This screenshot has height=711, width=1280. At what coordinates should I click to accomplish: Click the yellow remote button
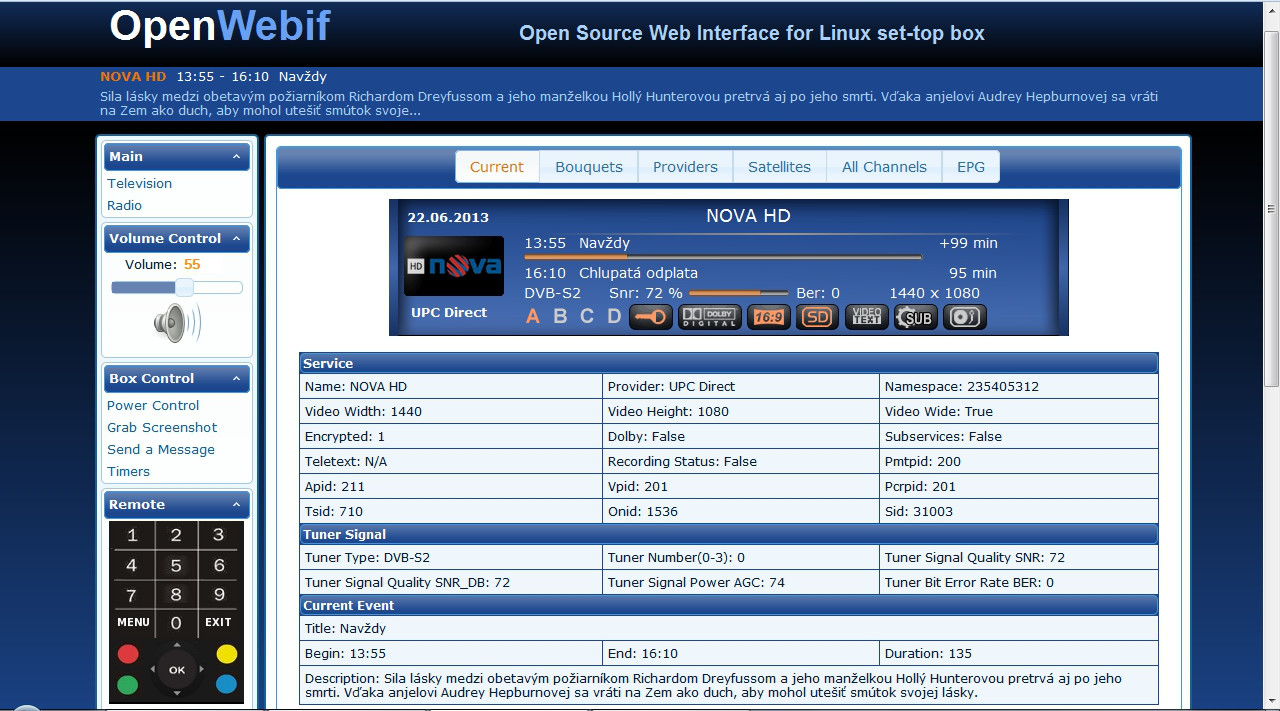click(227, 654)
